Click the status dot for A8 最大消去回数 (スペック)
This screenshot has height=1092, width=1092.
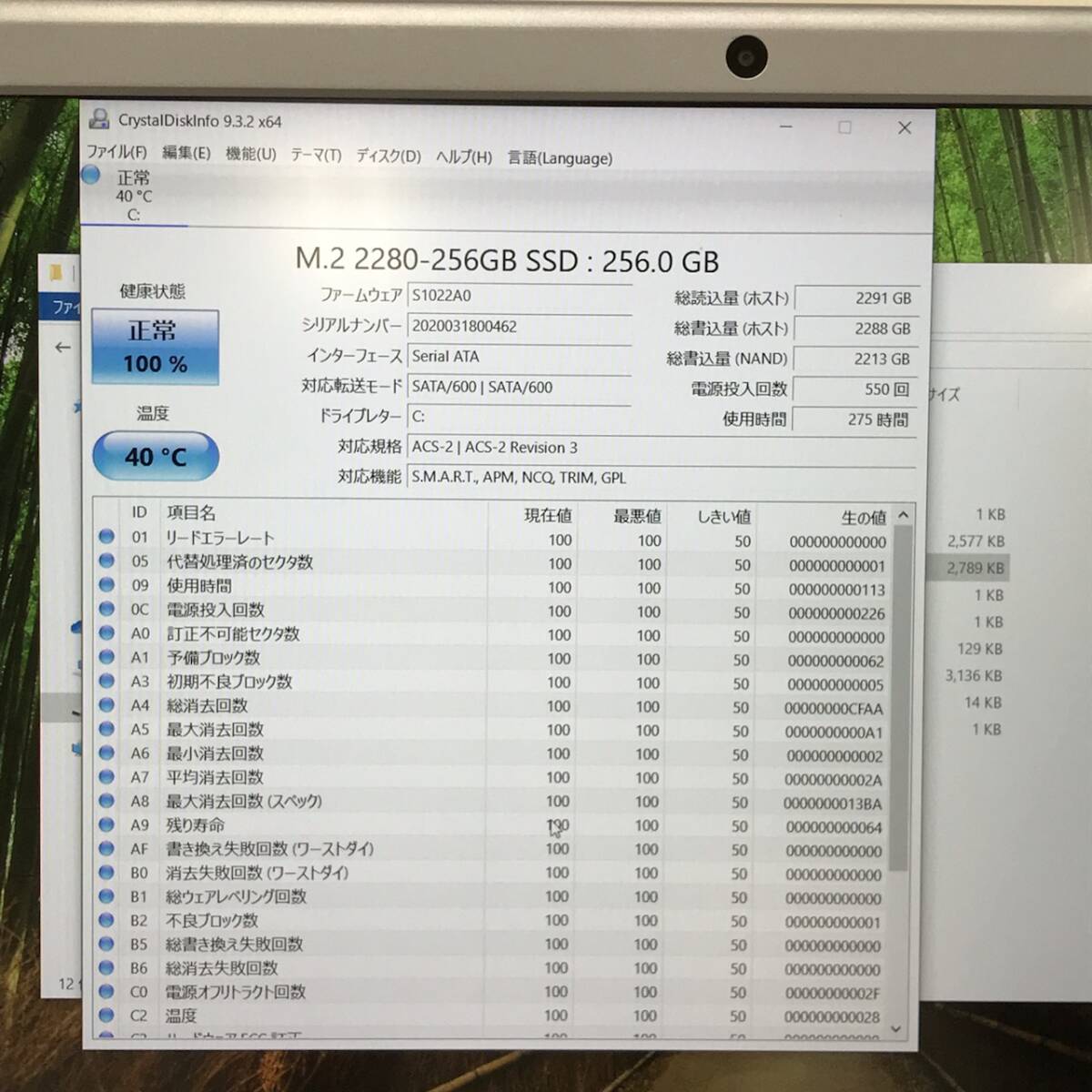coord(106,800)
